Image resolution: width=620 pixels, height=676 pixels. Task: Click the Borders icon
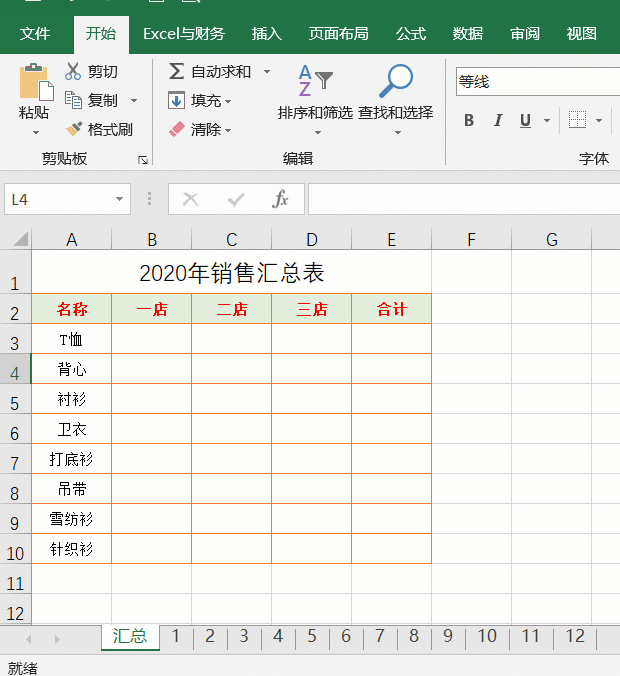577,120
